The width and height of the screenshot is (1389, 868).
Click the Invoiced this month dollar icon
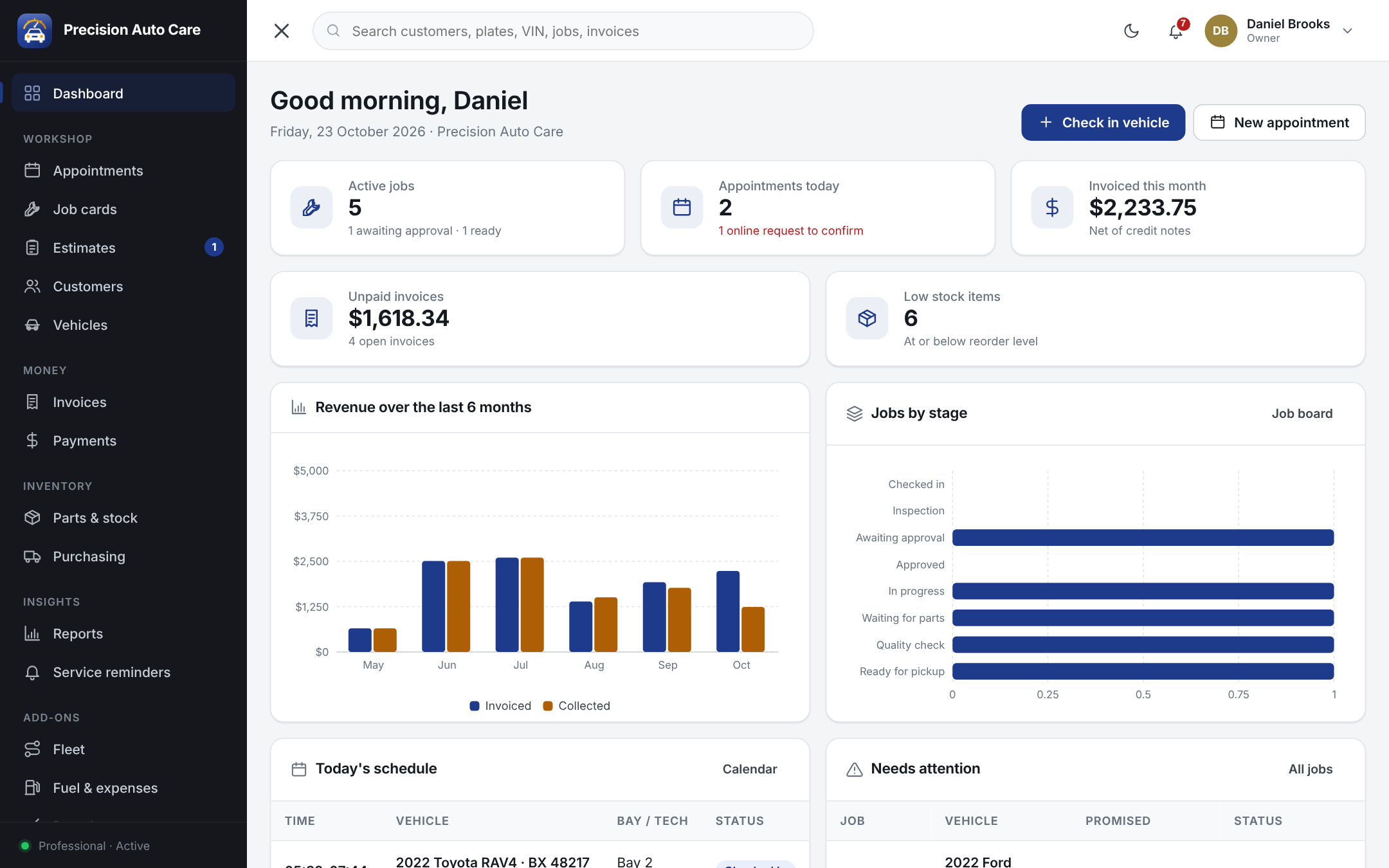[x=1052, y=207]
